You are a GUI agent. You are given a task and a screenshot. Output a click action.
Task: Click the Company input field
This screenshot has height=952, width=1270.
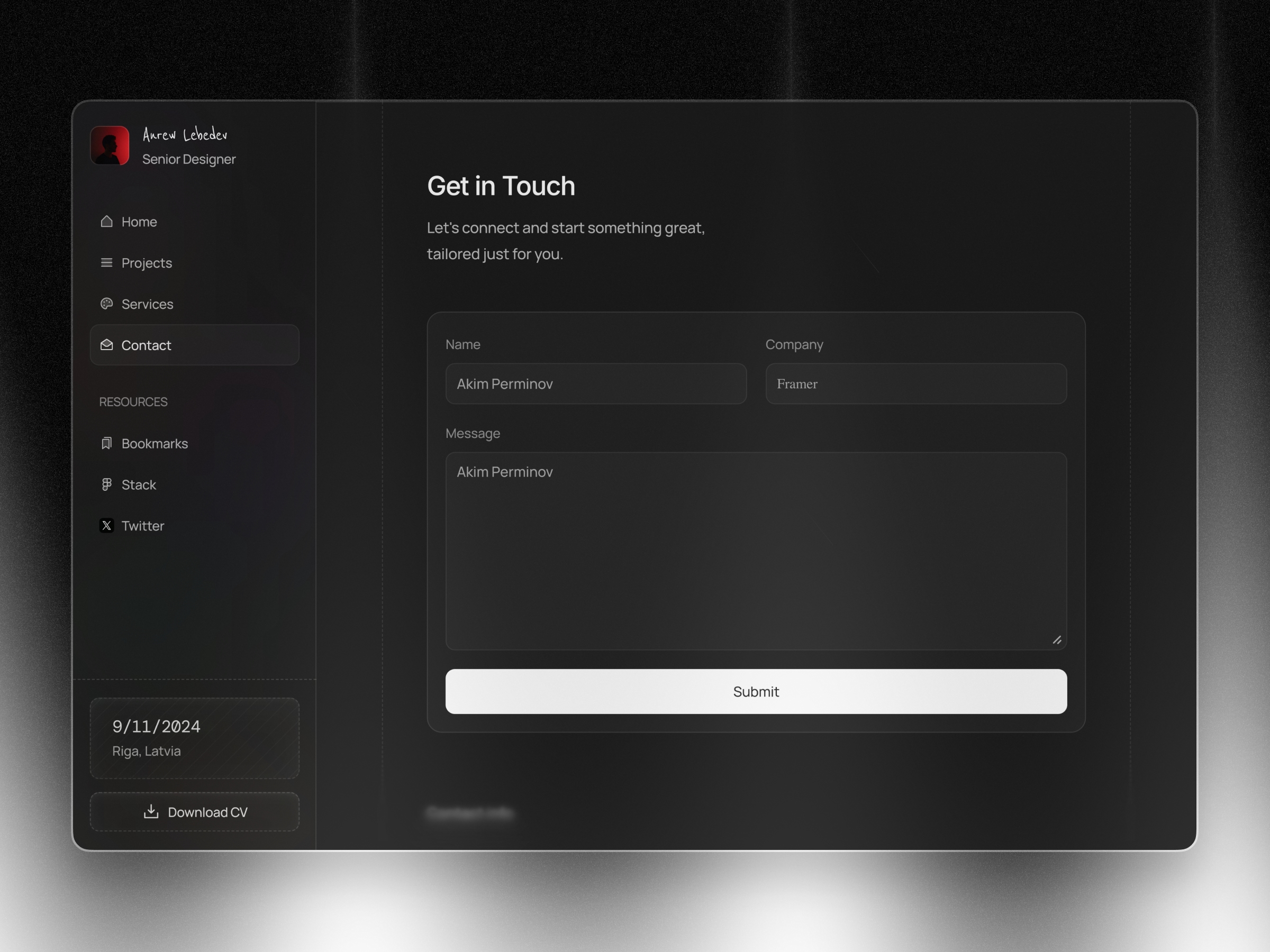915,383
